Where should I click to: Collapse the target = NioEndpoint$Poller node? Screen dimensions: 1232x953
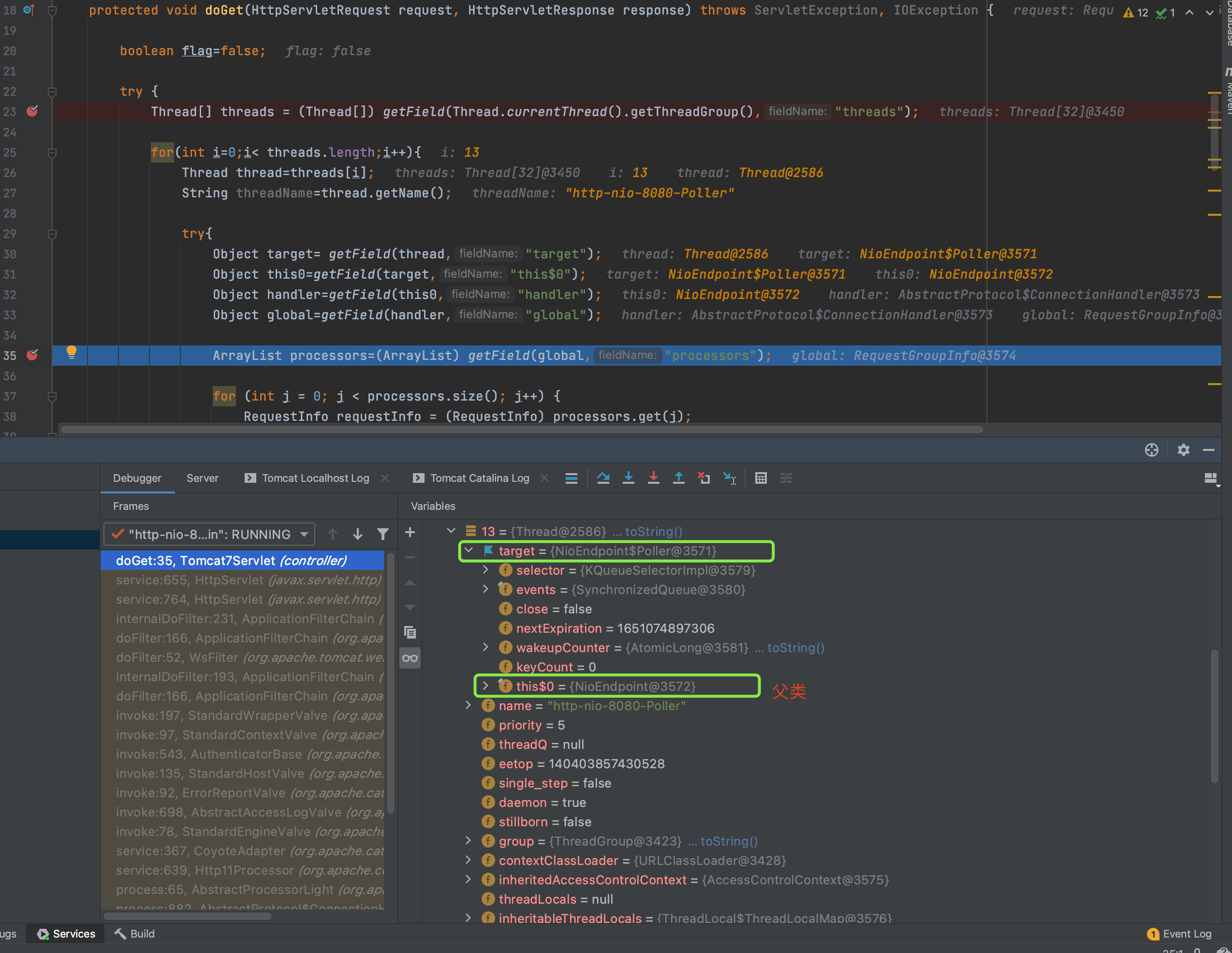[468, 550]
